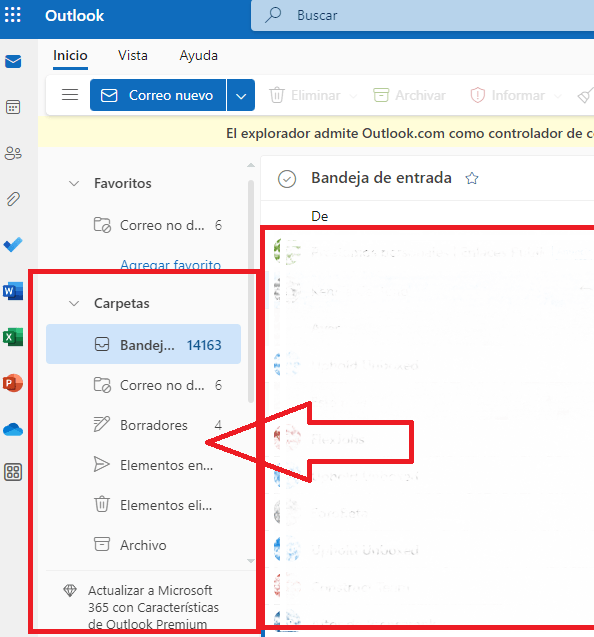Open the Eliminar dropdown arrow
The height and width of the screenshot is (637, 594).
pos(353,96)
